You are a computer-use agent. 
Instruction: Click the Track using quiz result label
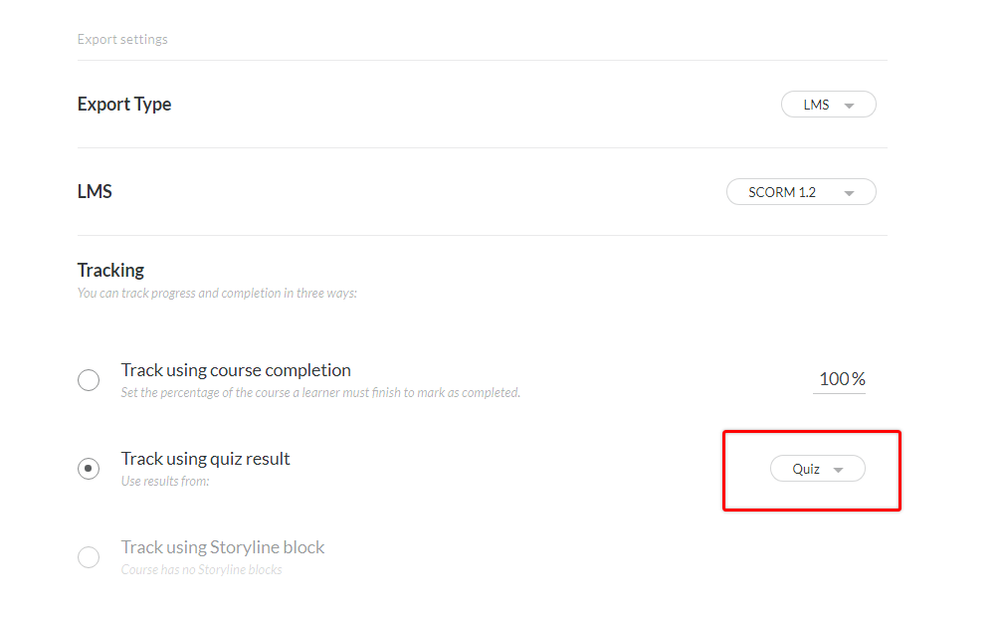point(206,459)
